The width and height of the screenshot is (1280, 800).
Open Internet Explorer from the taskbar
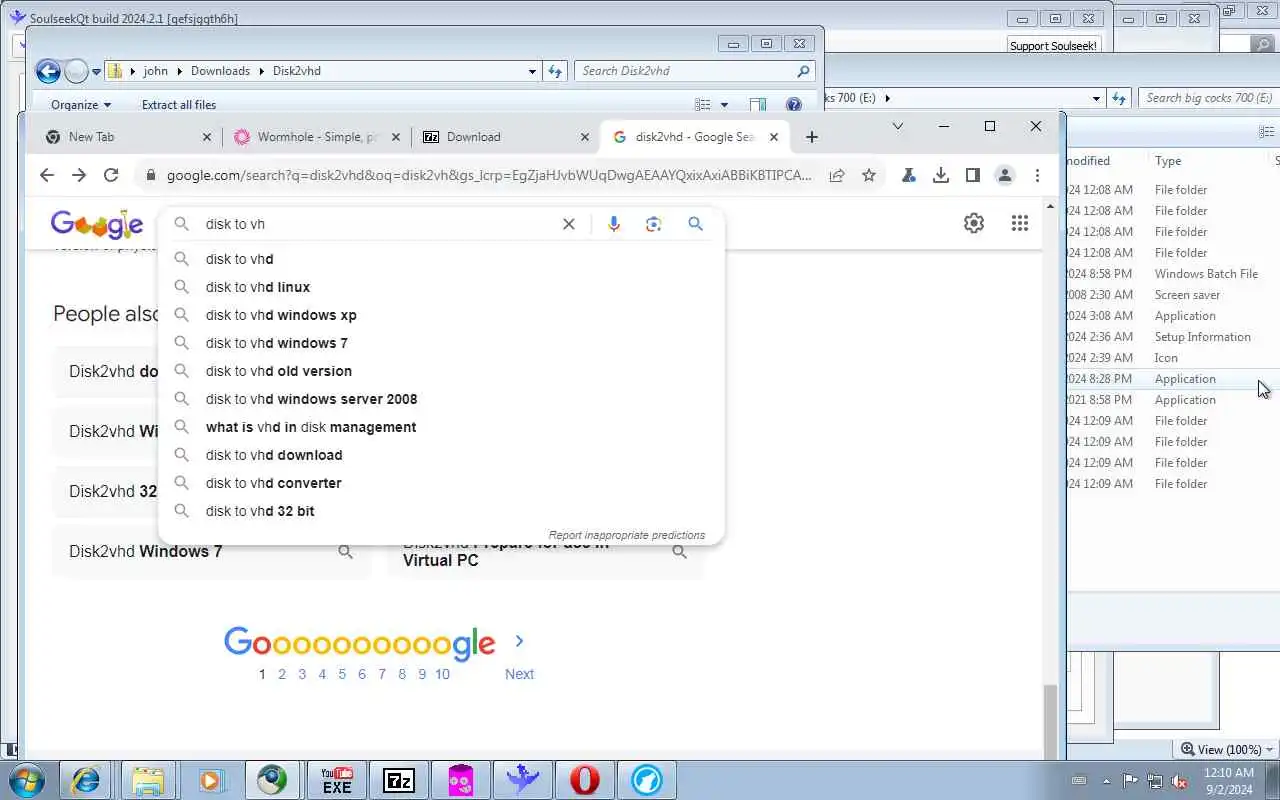(x=85, y=780)
